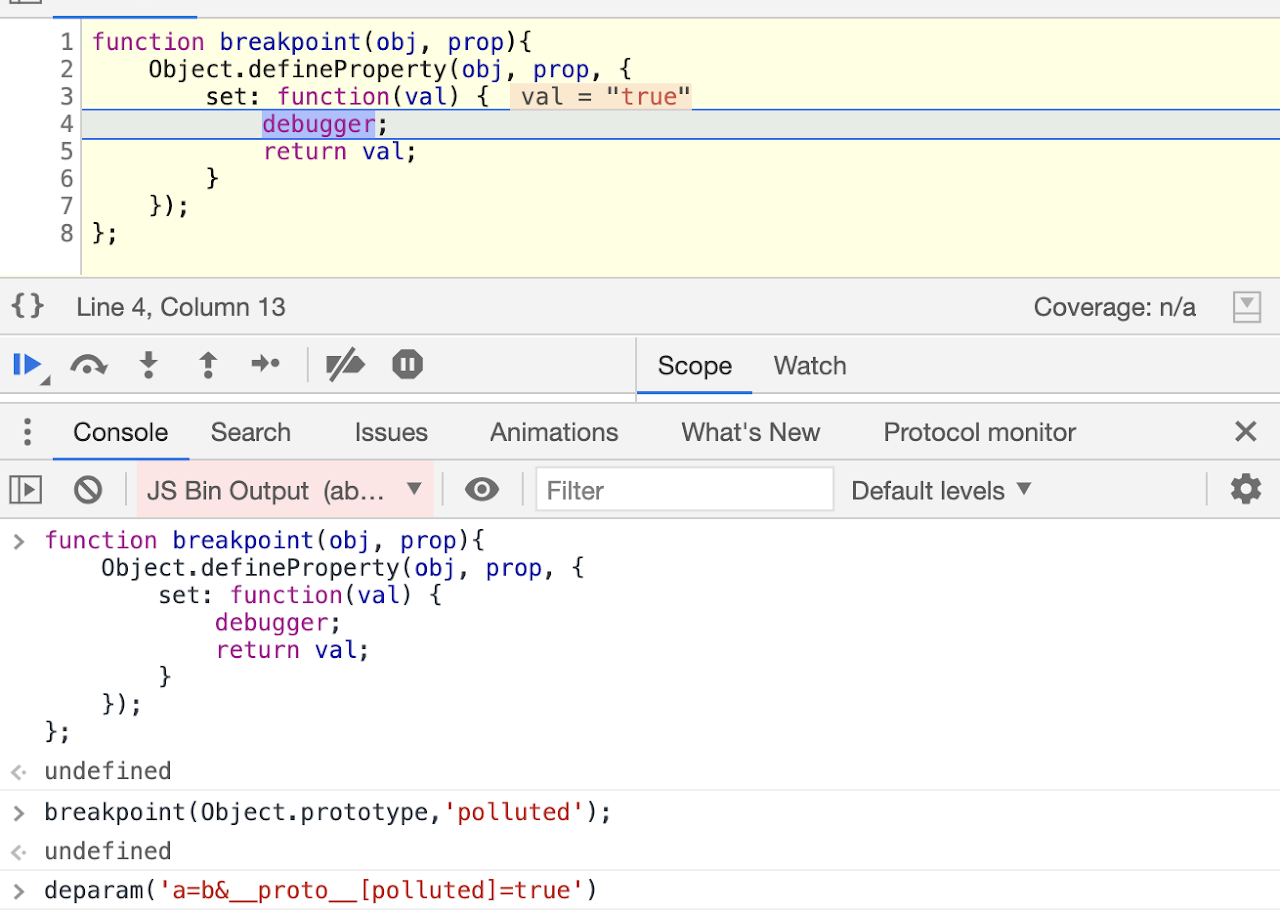Open Protocol monitor tab

click(x=979, y=432)
